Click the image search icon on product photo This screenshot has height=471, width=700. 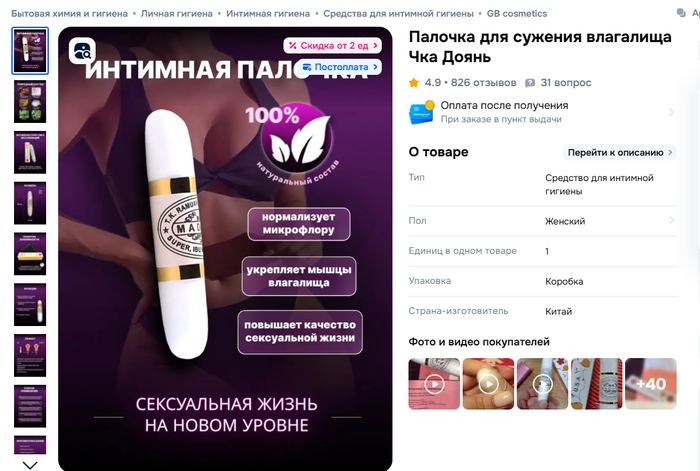pyautogui.click(x=82, y=51)
